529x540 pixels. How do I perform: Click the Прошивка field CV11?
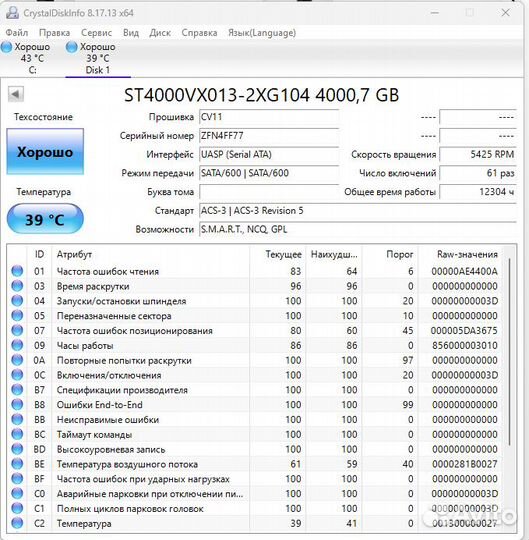[269, 117]
